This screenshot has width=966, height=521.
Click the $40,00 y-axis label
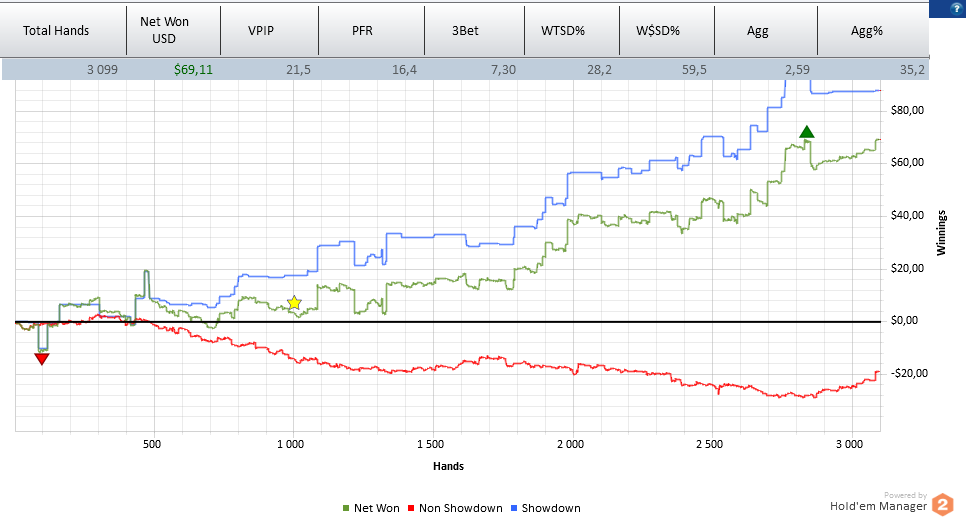click(x=907, y=216)
